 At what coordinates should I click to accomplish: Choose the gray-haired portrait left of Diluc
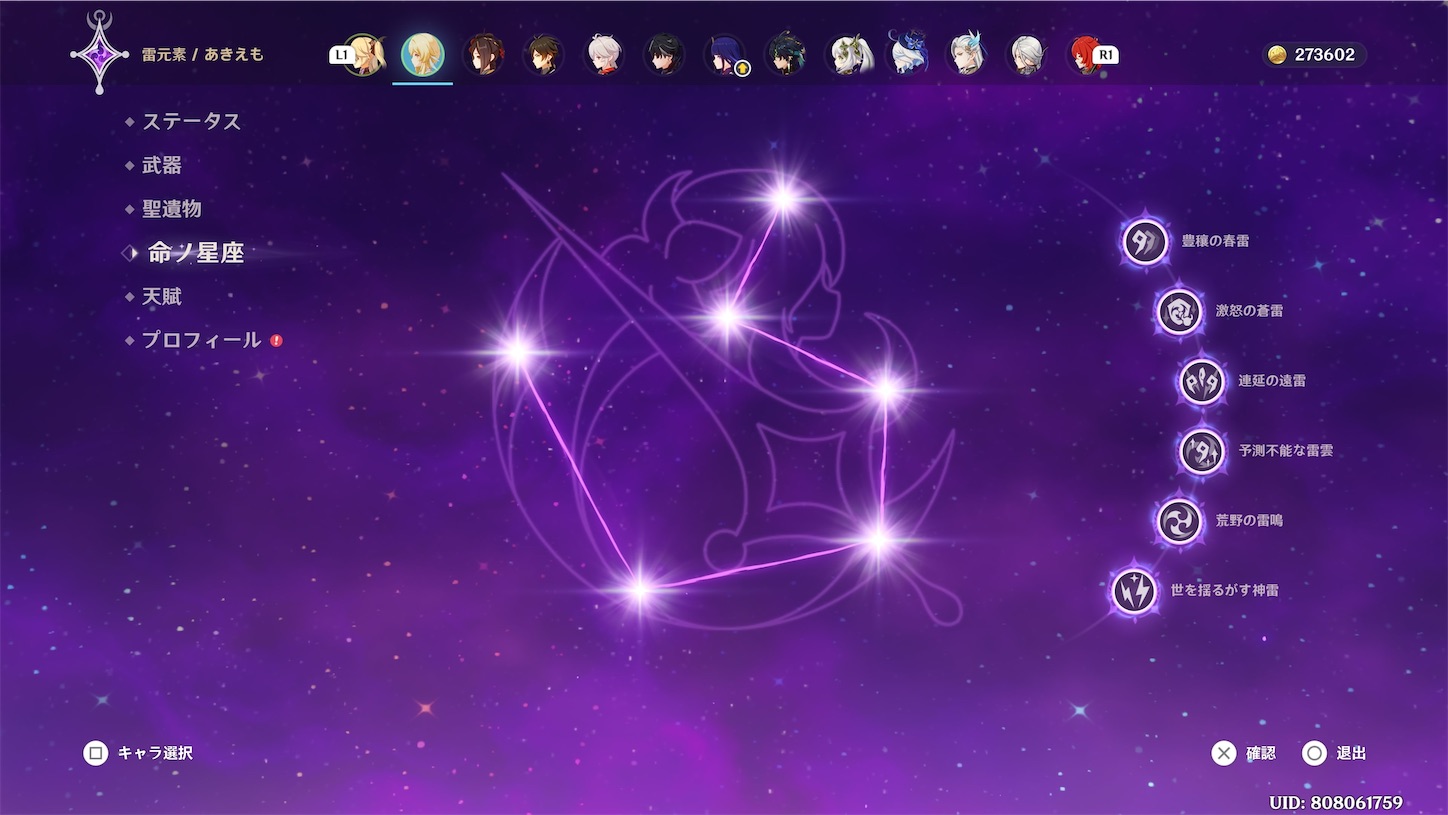pyautogui.click(x=1027, y=54)
